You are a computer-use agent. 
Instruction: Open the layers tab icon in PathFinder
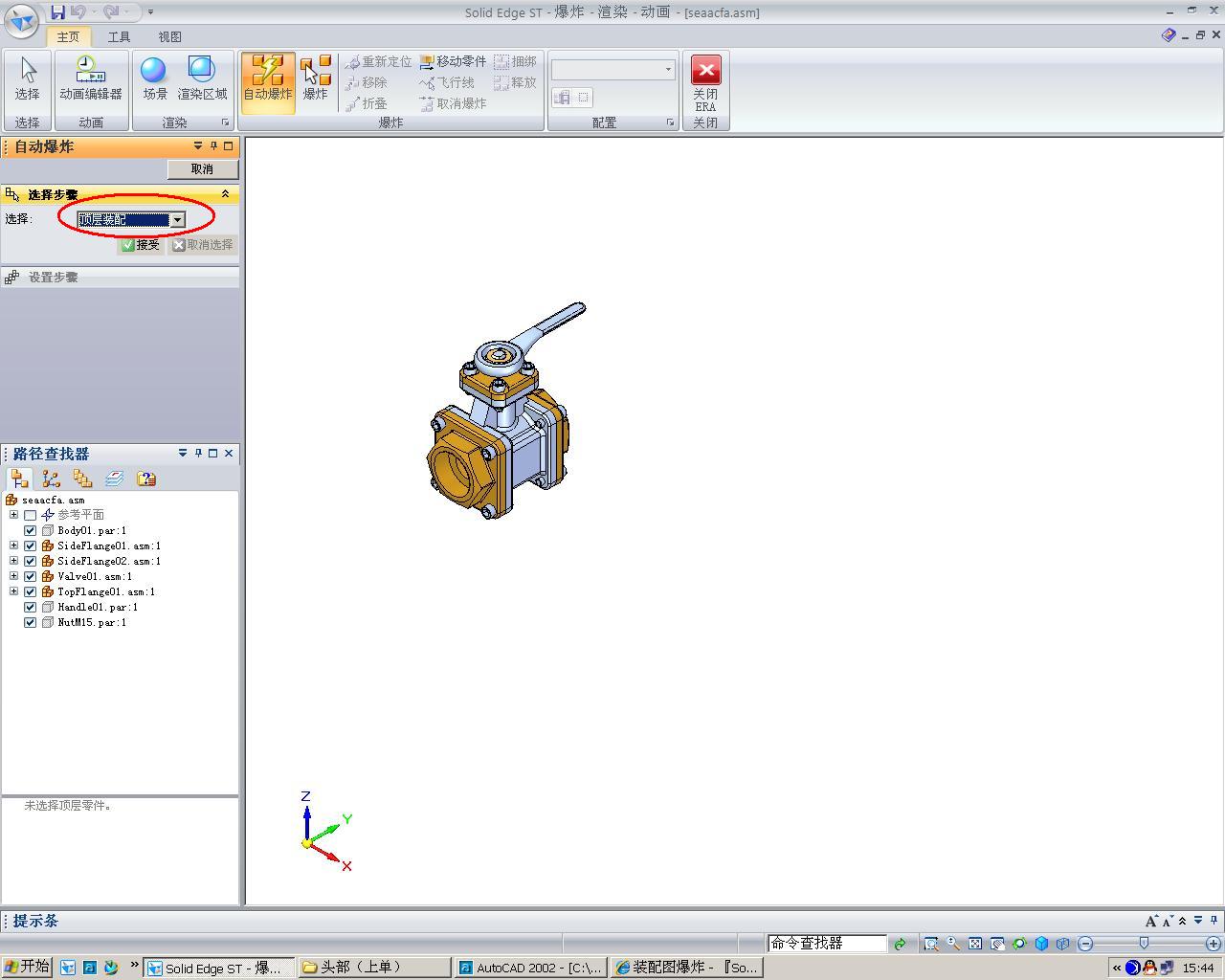[x=114, y=479]
